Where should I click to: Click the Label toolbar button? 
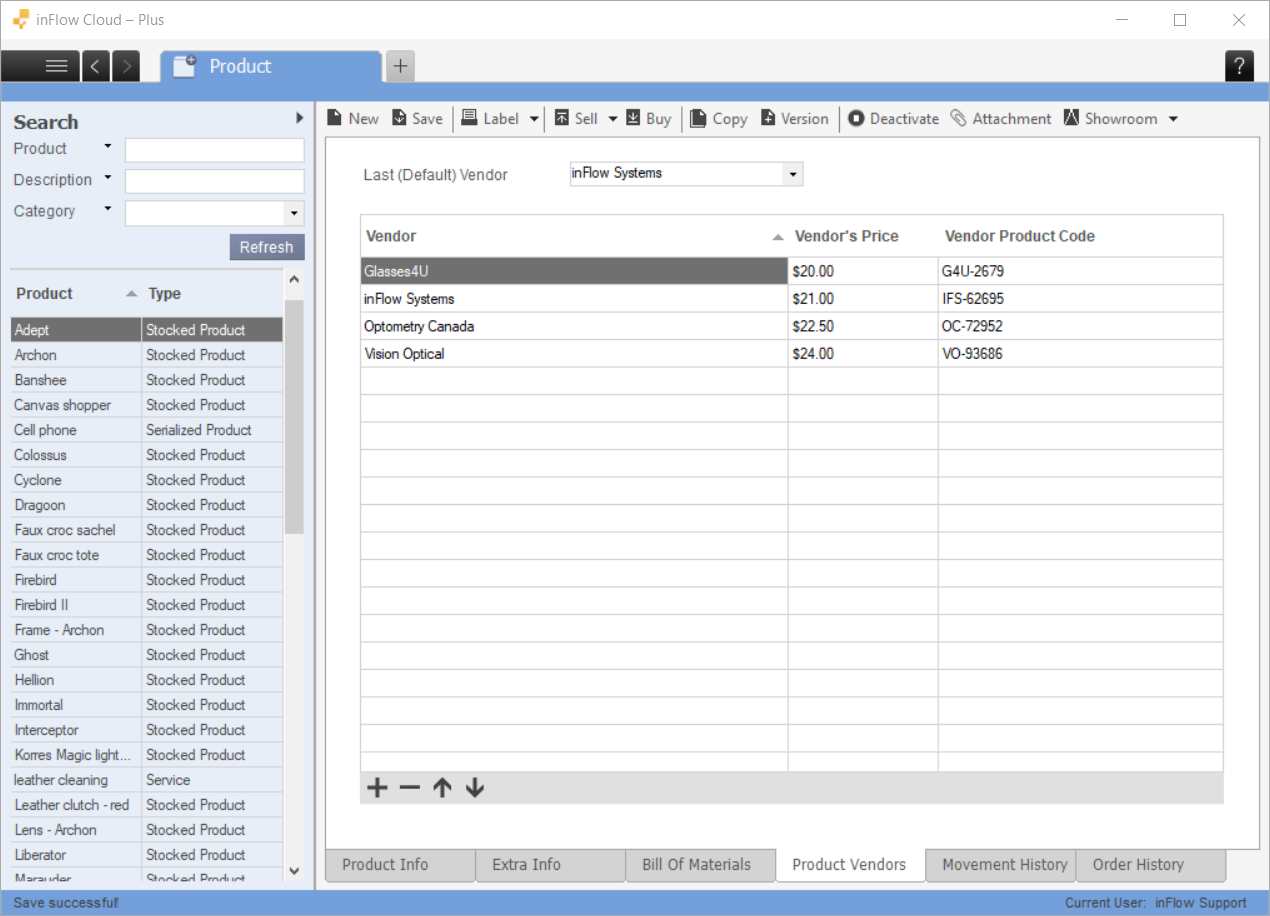(x=490, y=118)
